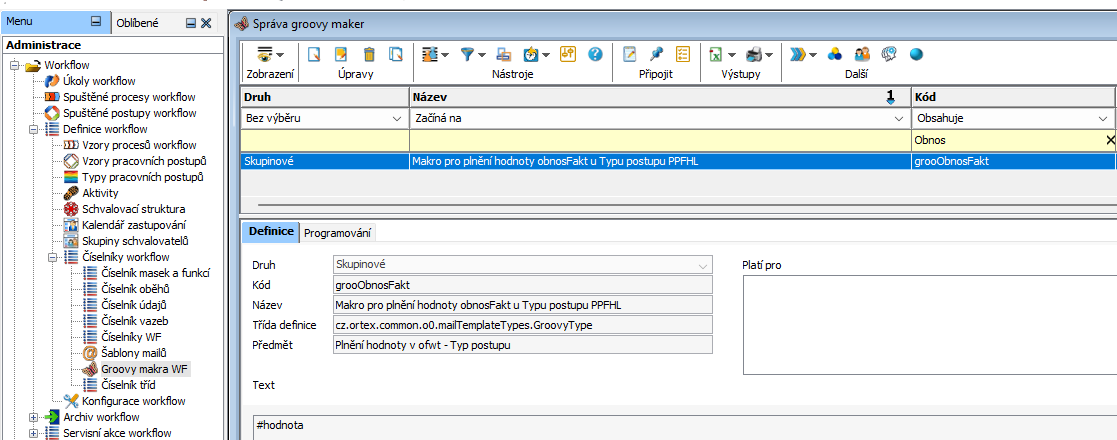Image resolution: width=1117 pixels, height=440 pixels.
Task: Expand the Archiv workflow tree node
Action: (x=34, y=417)
